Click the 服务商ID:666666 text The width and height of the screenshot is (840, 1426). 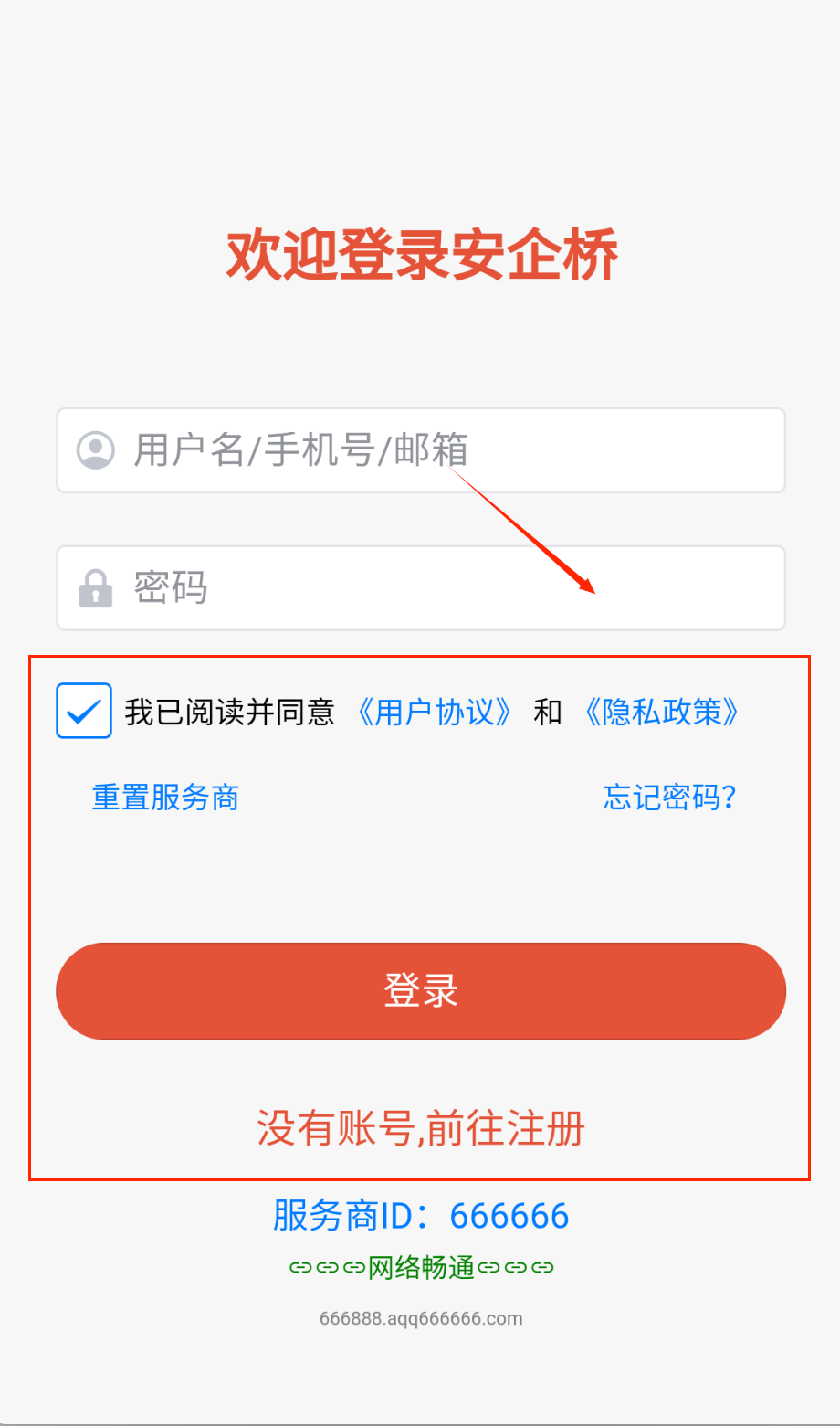tap(421, 1216)
